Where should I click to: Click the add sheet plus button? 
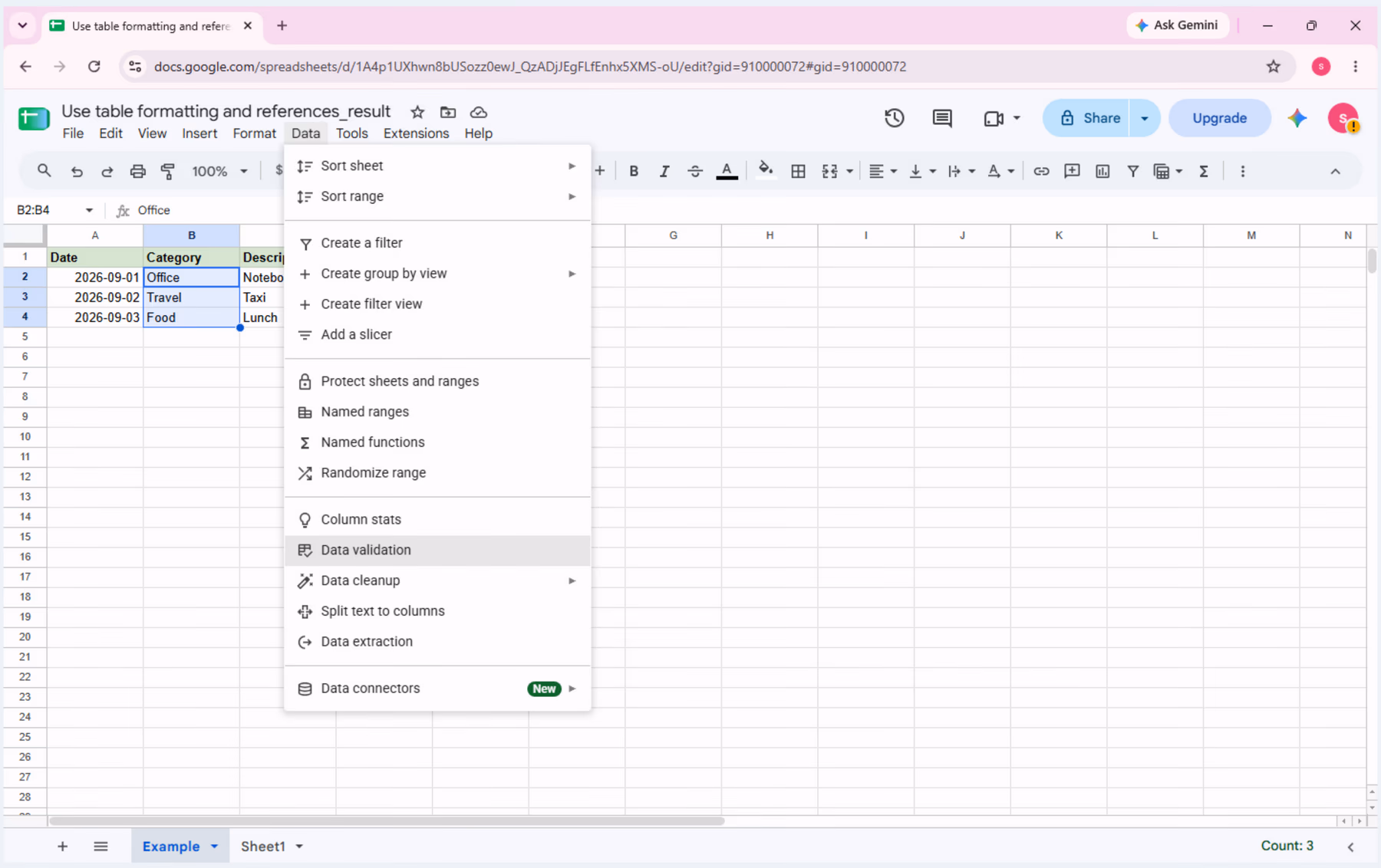63,847
